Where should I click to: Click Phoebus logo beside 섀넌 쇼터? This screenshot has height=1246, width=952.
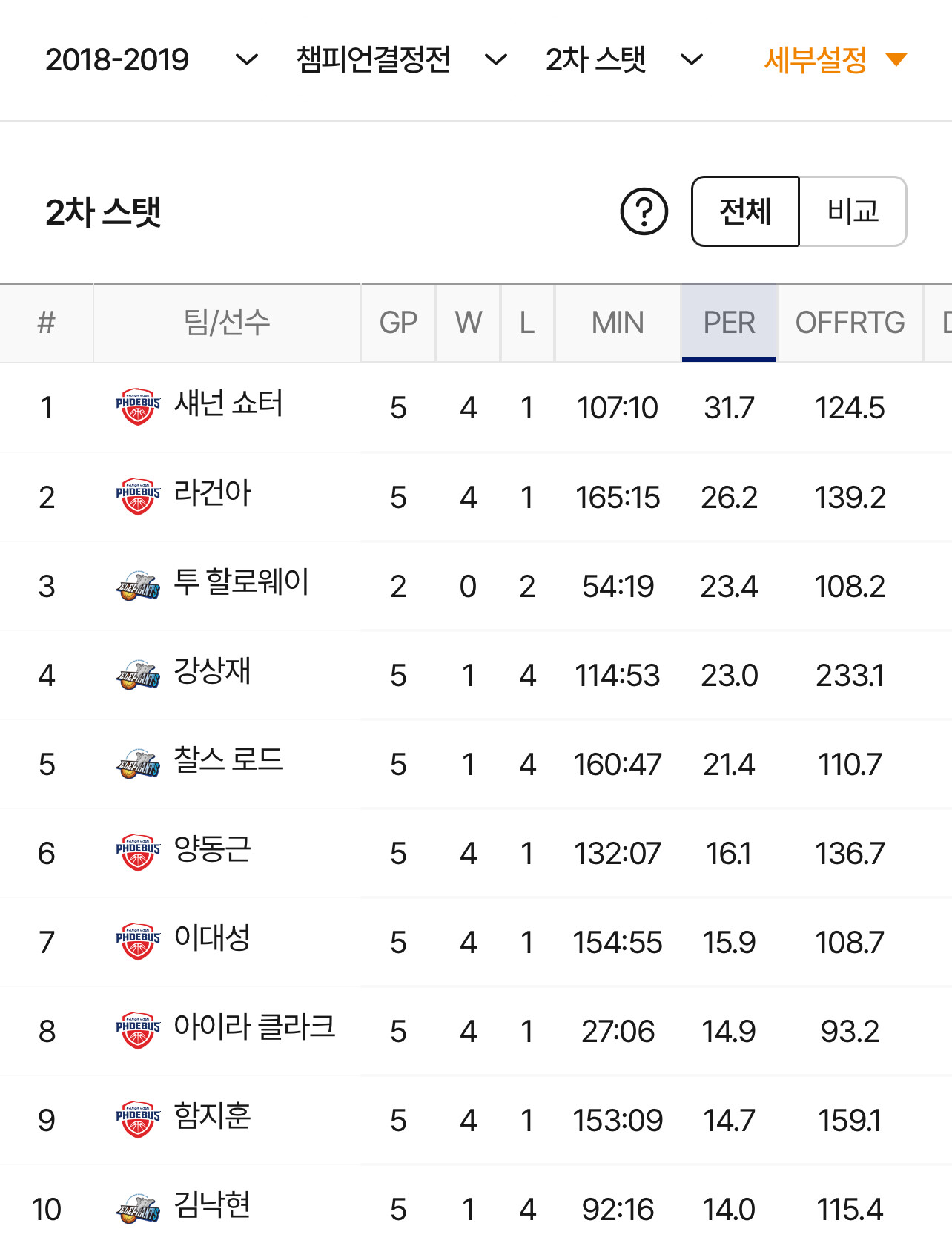click(x=138, y=406)
